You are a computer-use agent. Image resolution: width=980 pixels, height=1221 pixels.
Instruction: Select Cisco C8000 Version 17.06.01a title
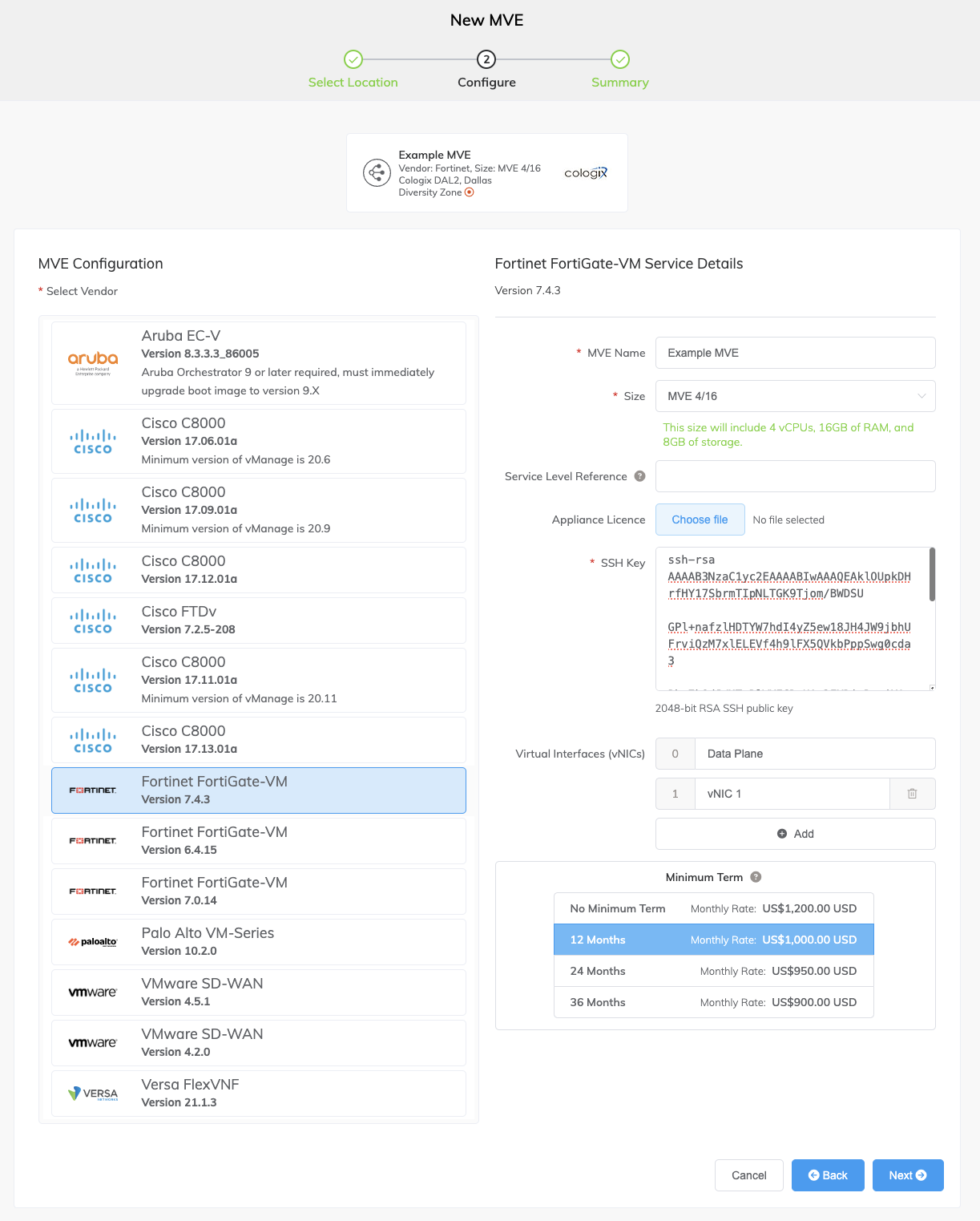click(x=183, y=423)
